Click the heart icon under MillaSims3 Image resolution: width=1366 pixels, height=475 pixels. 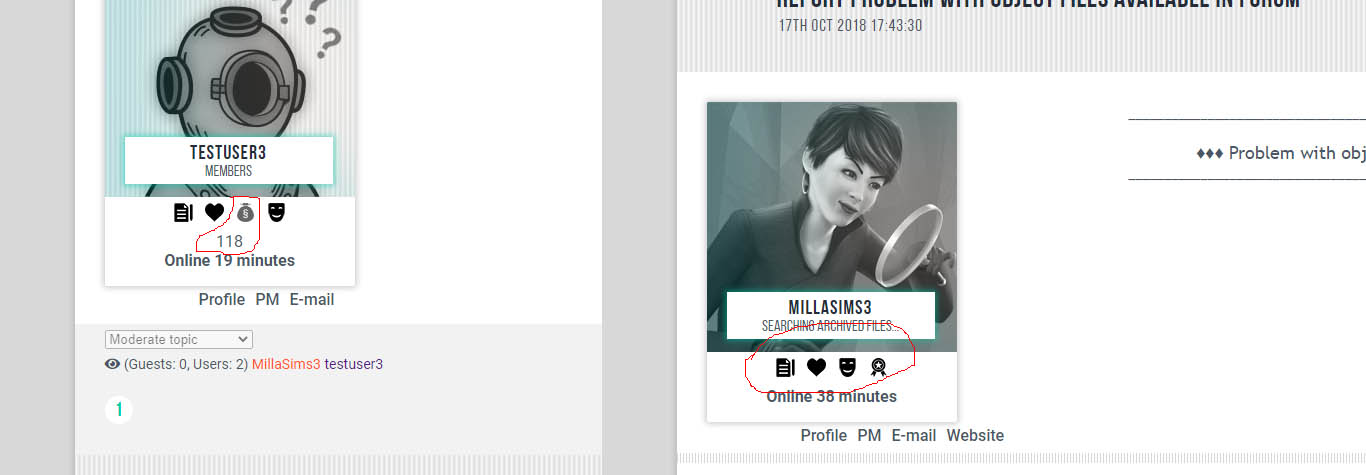pos(816,367)
